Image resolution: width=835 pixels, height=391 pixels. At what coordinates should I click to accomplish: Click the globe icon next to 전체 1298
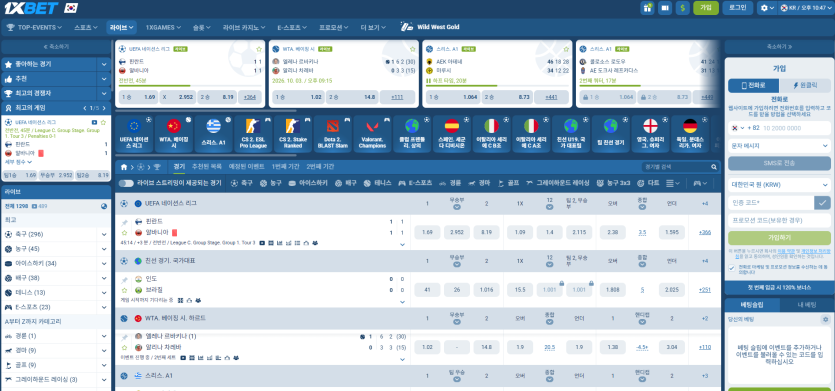point(104,206)
